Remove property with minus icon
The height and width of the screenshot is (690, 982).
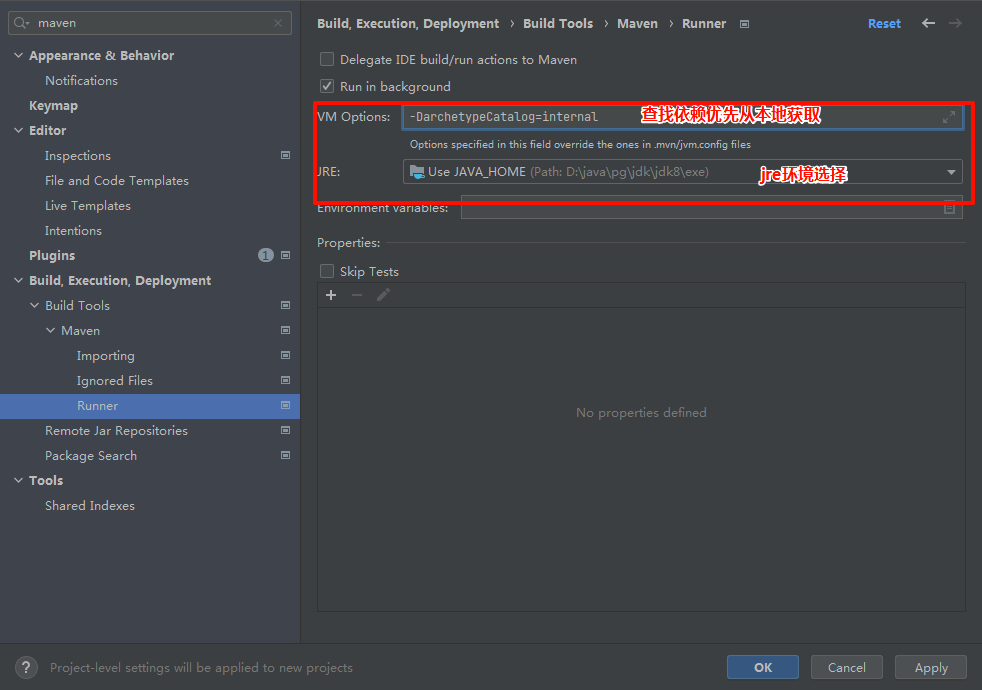357,295
